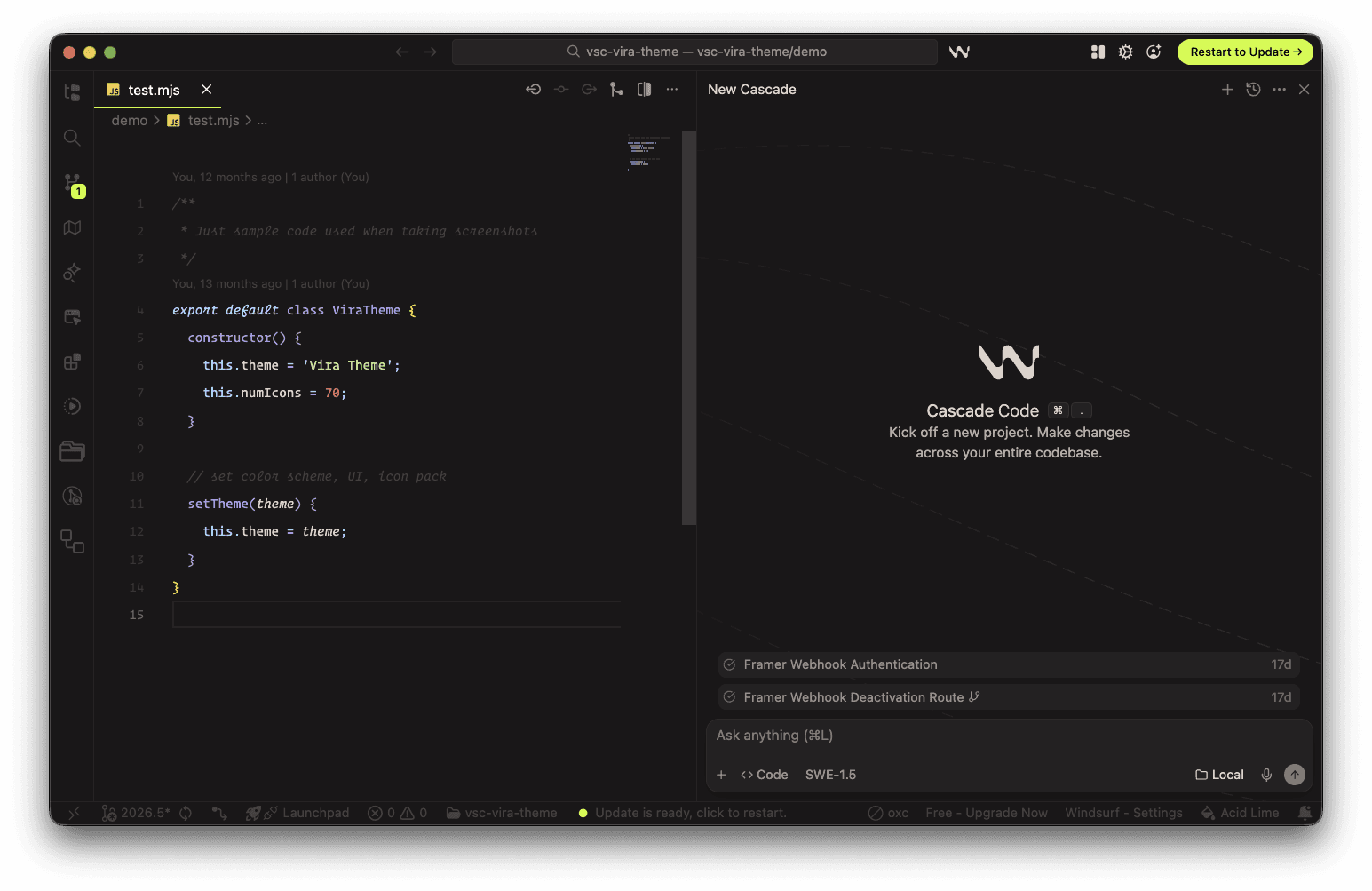The image size is (1372, 891).
Task: Click the oxc status bar item
Action: point(888,813)
